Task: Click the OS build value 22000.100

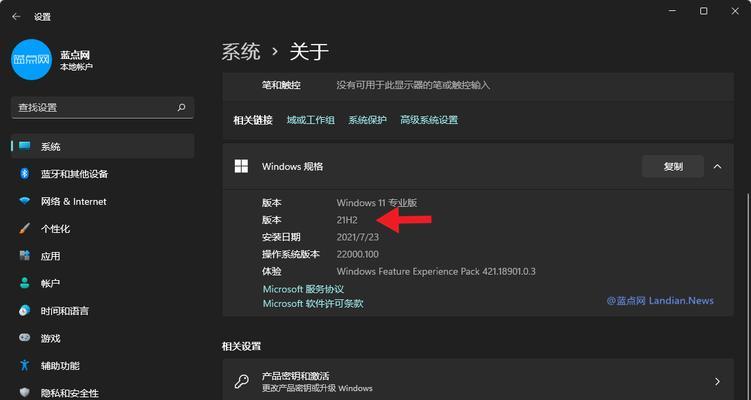Action: pyautogui.click(x=358, y=254)
